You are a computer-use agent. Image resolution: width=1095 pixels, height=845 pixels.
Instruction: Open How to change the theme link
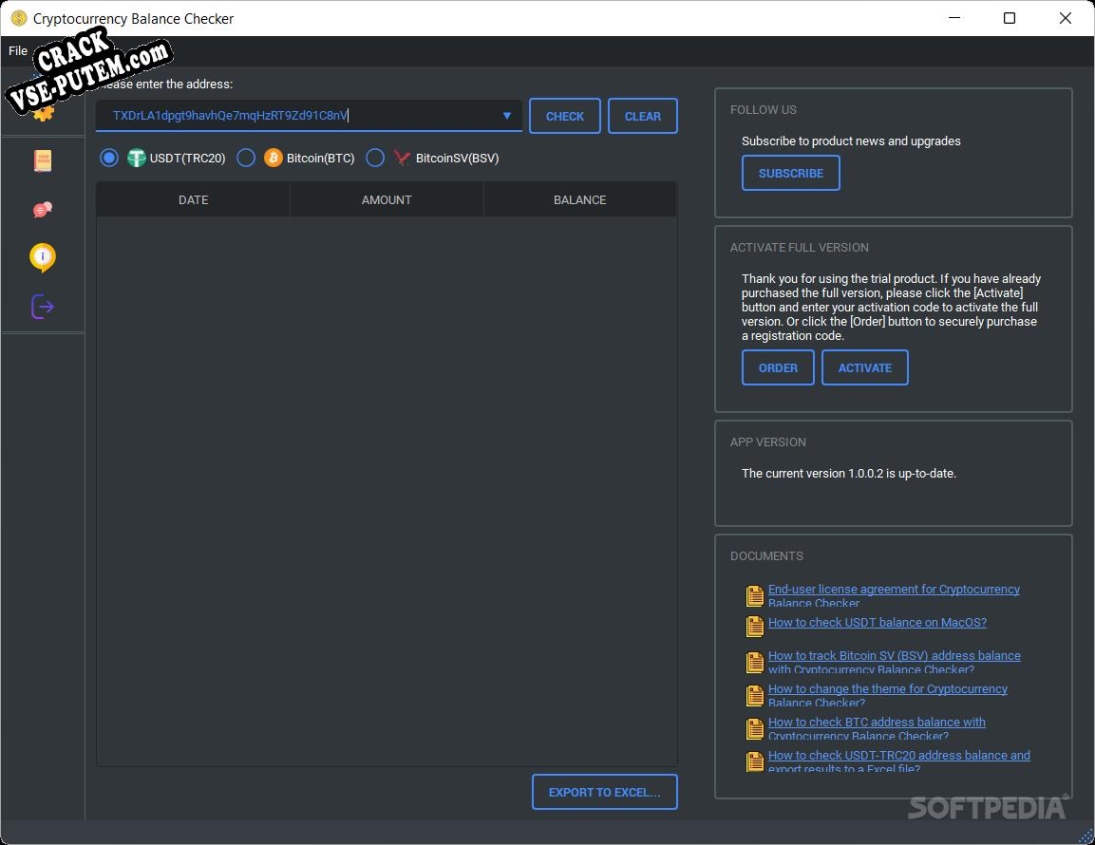point(888,696)
